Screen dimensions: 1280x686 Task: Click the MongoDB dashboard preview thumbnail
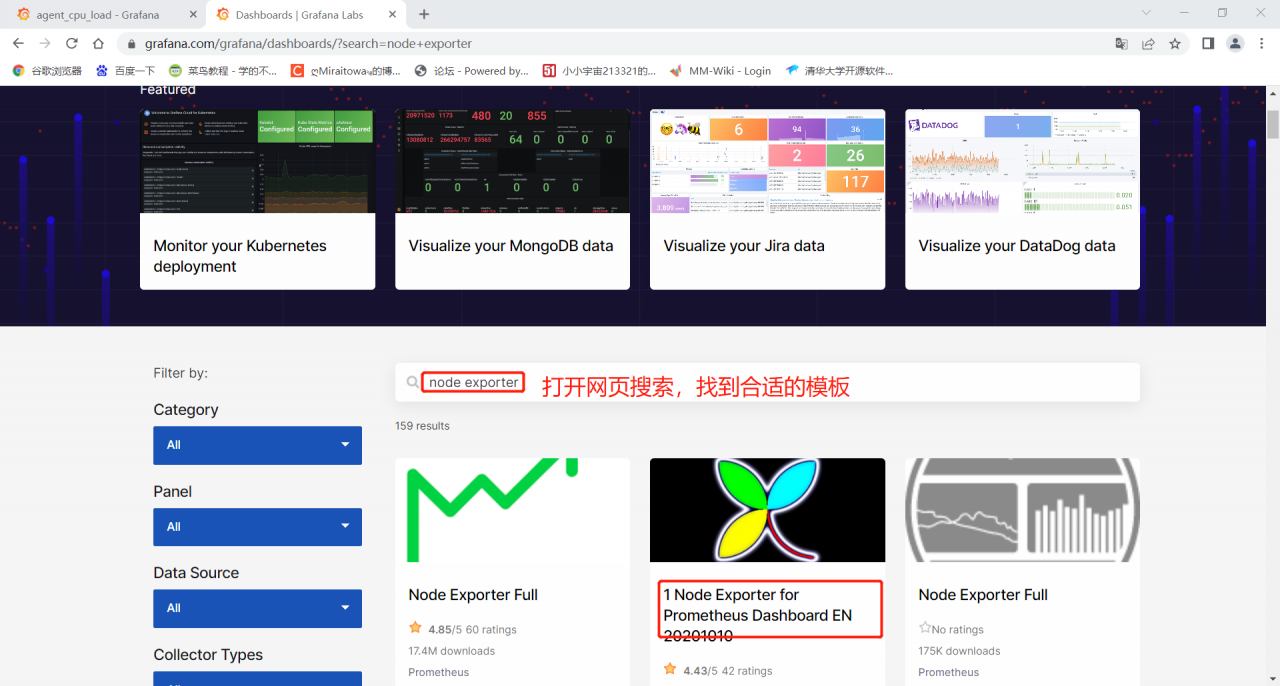click(x=512, y=161)
